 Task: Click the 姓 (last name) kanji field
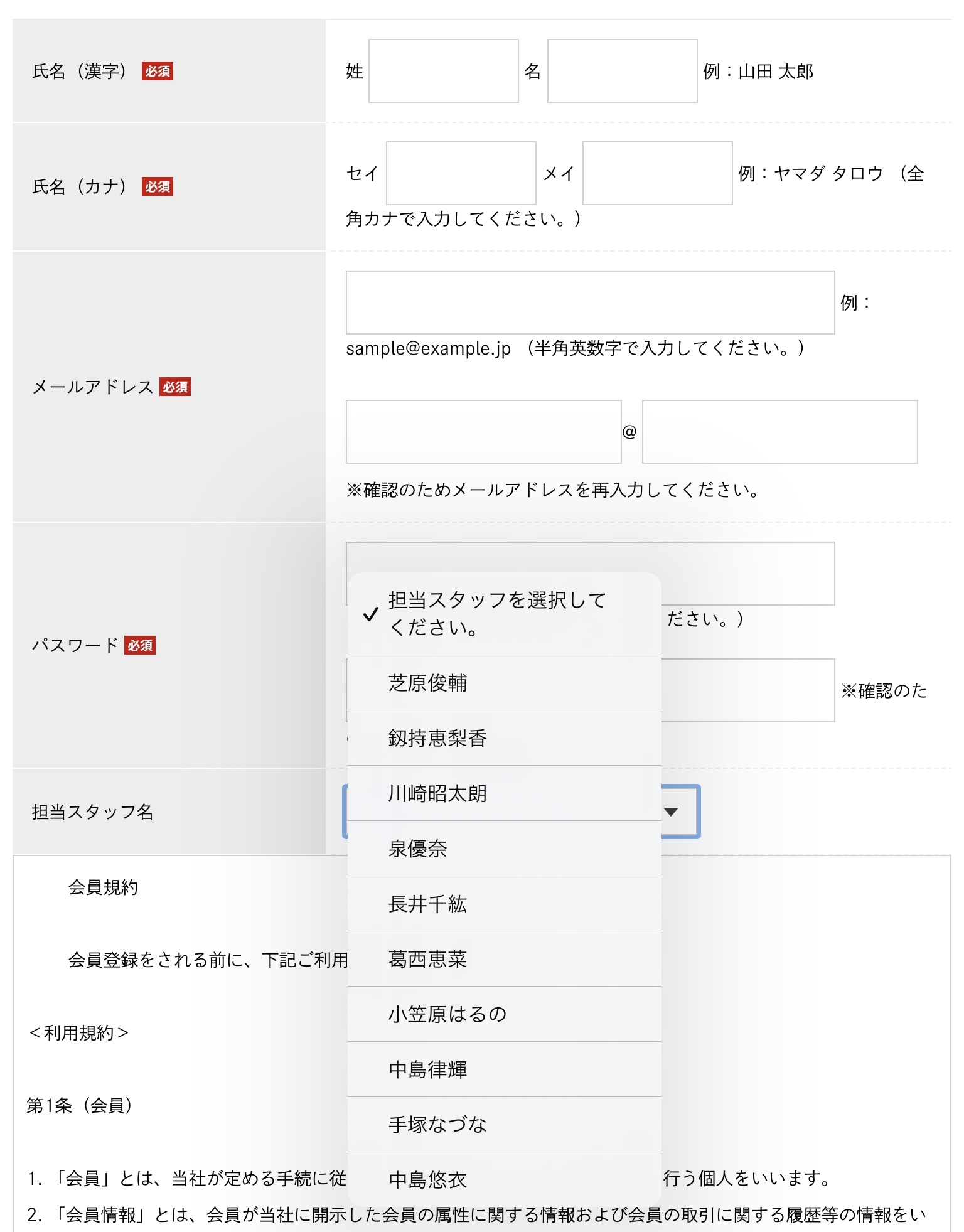(443, 71)
